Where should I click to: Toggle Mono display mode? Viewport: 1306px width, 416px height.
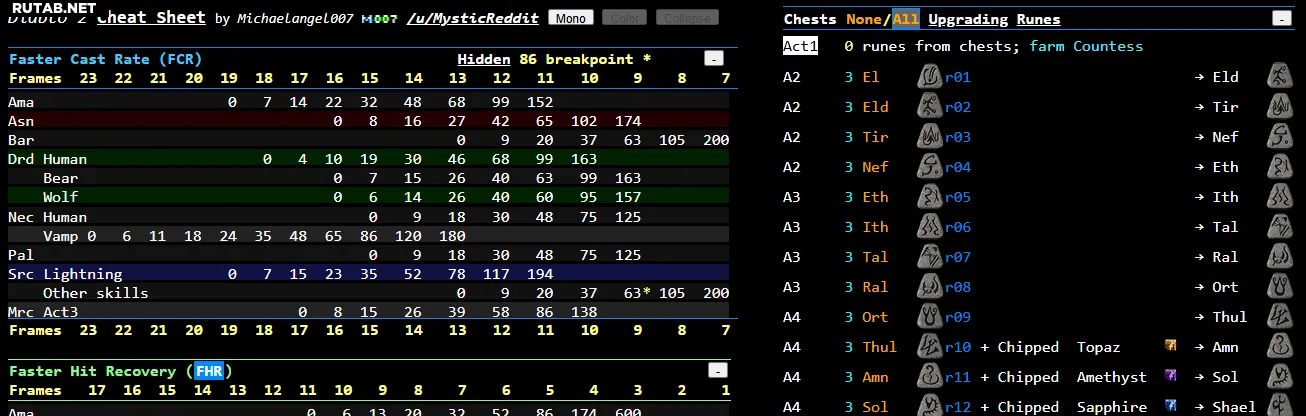pyautogui.click(x=570, y=18)
